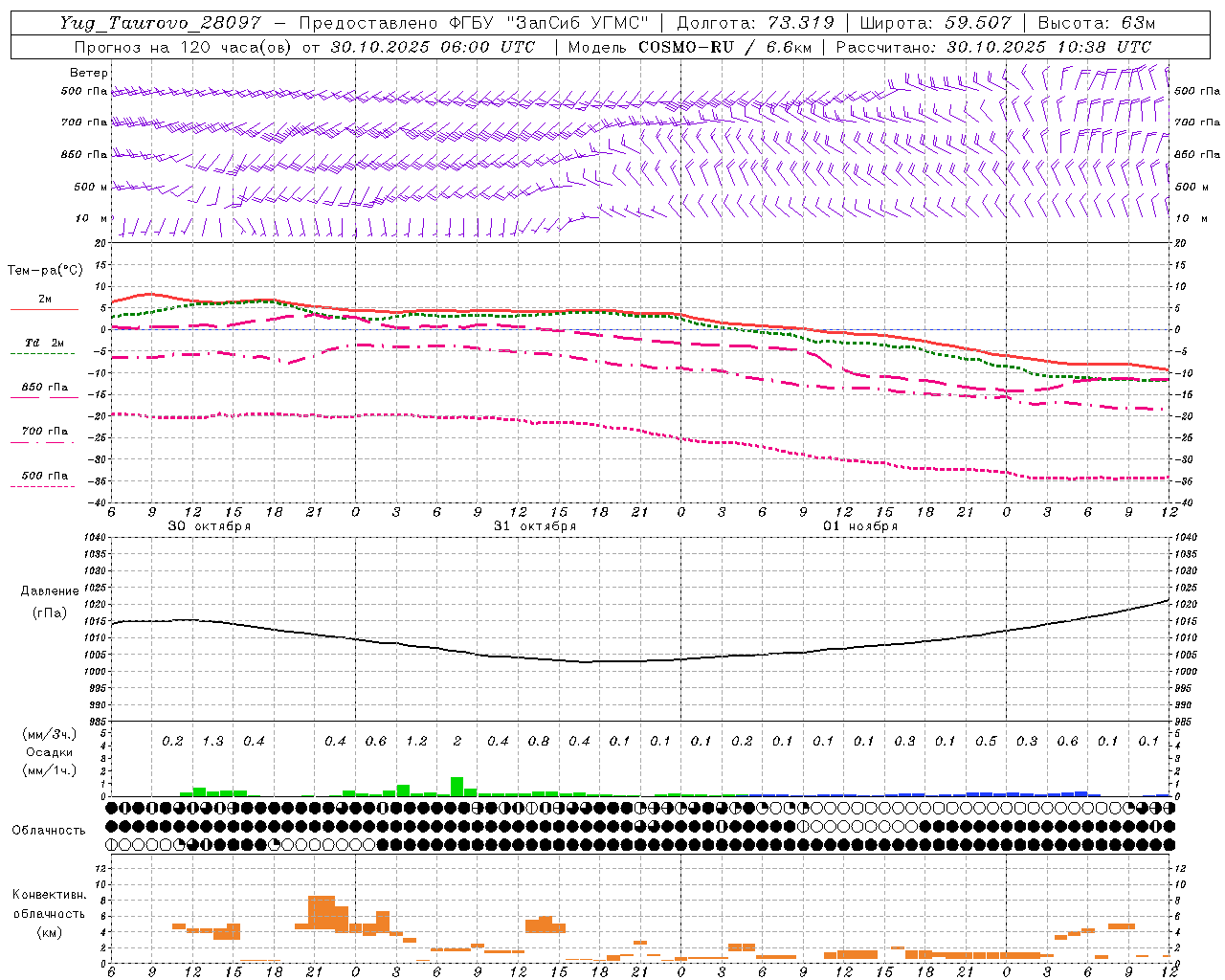This screenshot has height=980, width=1225.
Task: Click '1000' on the right pressure axis
Action: (1185, 672)
